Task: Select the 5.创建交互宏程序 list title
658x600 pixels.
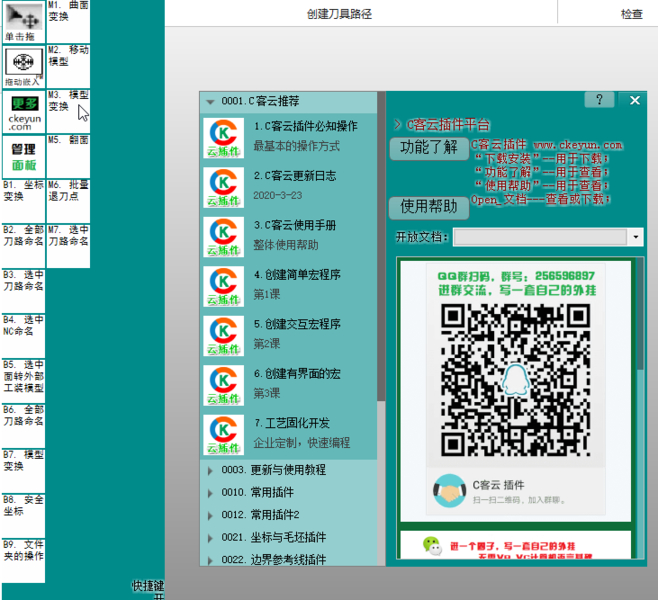Action: (297, 324)
